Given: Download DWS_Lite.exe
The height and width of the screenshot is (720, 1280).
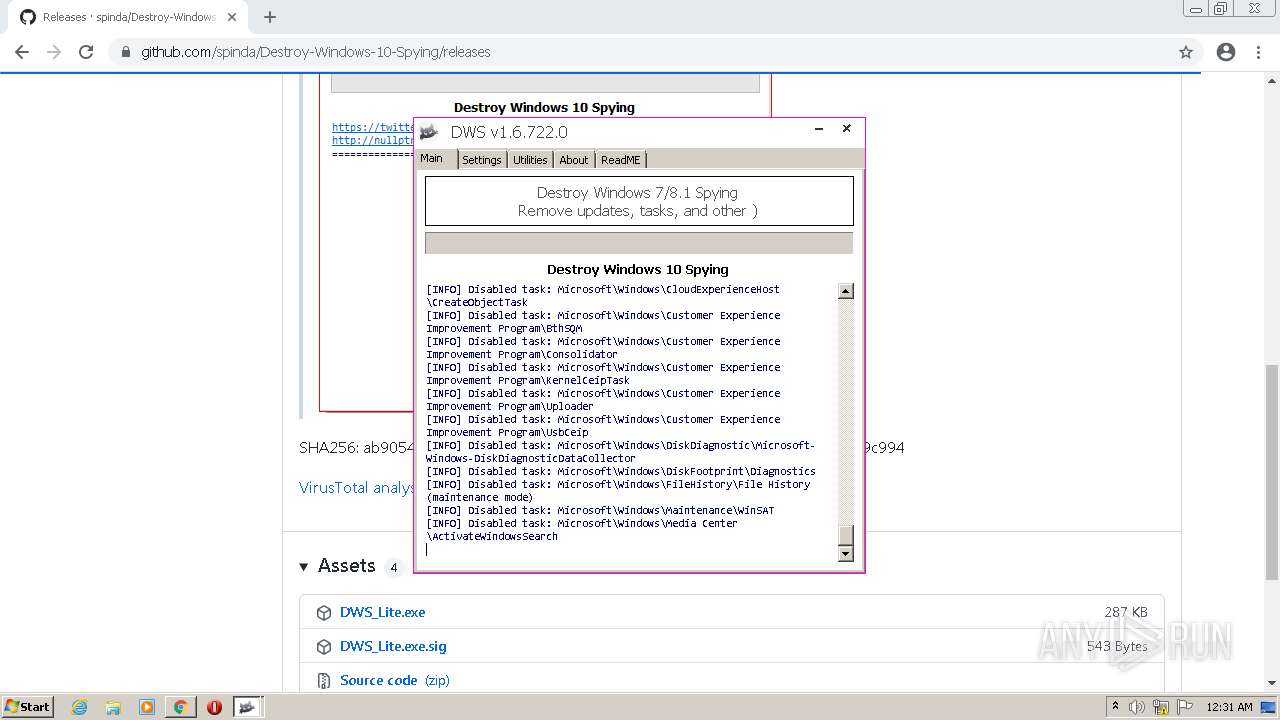Looking at the screenshot, I should 382,612.
